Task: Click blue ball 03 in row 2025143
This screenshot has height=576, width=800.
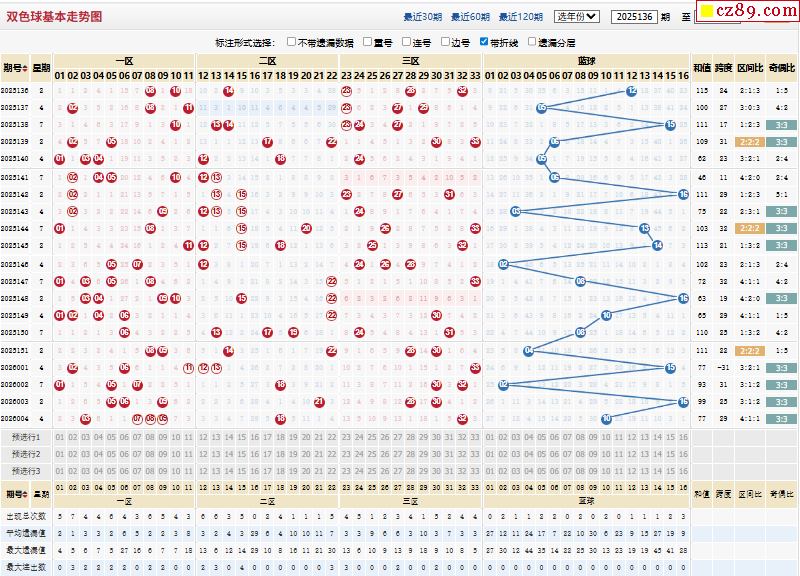Action: pyautogui.click(x=516, y=211)
